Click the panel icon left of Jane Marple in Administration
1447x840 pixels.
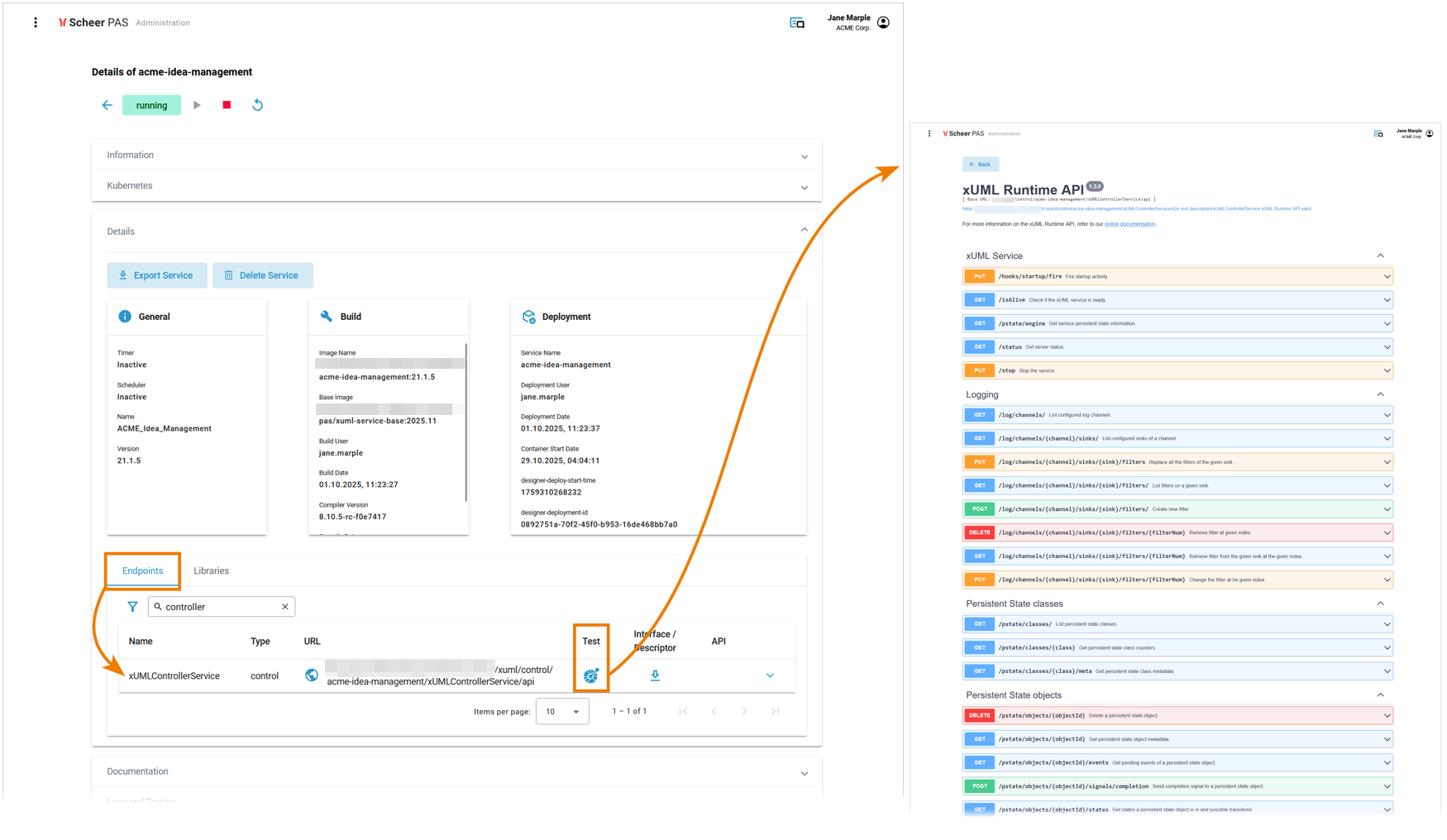[797, 23]
